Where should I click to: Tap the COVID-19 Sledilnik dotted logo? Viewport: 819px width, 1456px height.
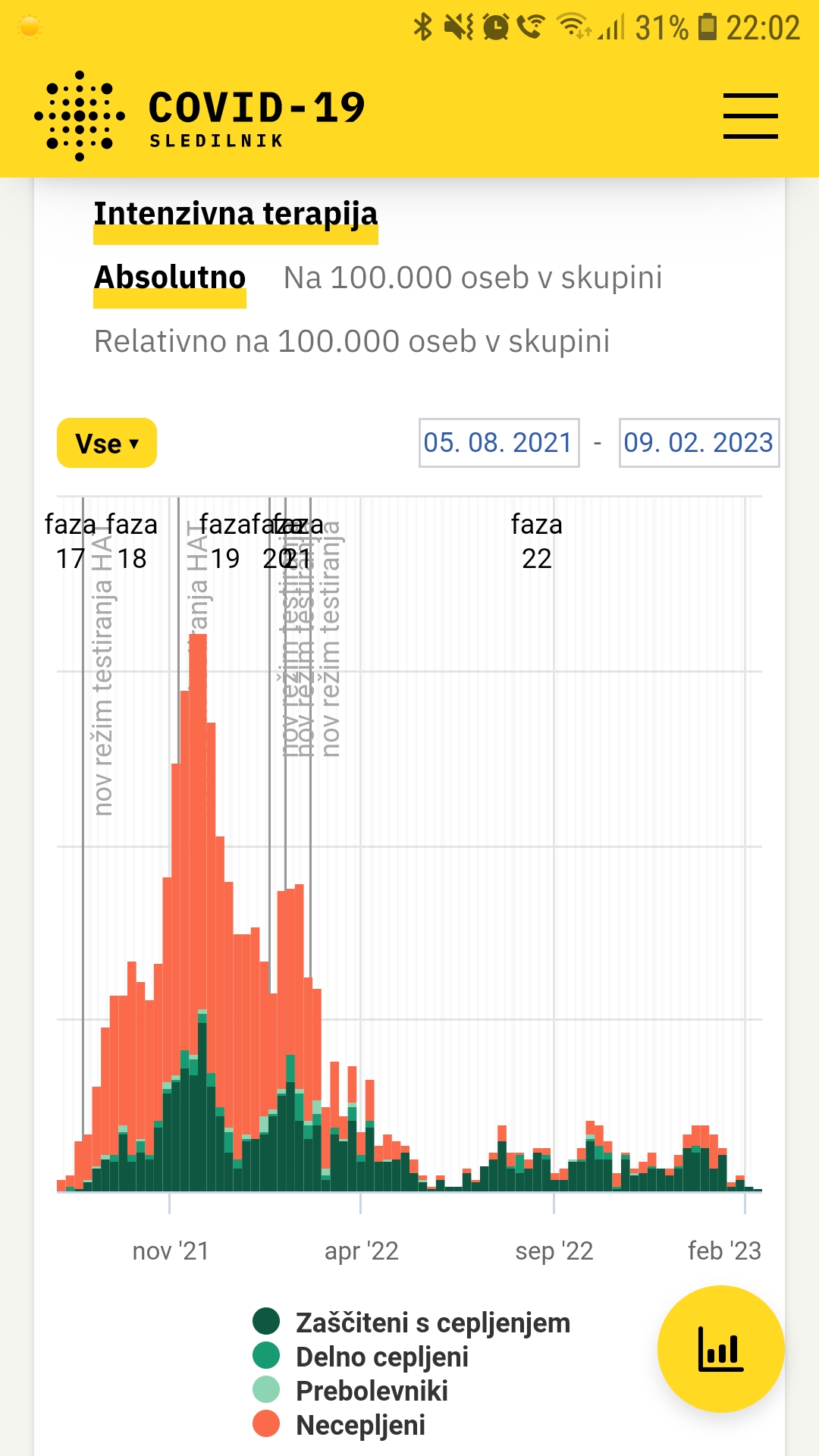click(x=80, y=116)
